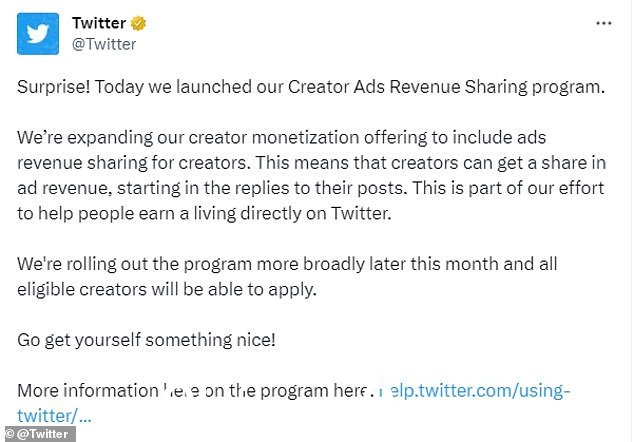Click the "We're rolling out the program" line
Viewport: 634px width, 442px height.
click(x=287, y=264)
